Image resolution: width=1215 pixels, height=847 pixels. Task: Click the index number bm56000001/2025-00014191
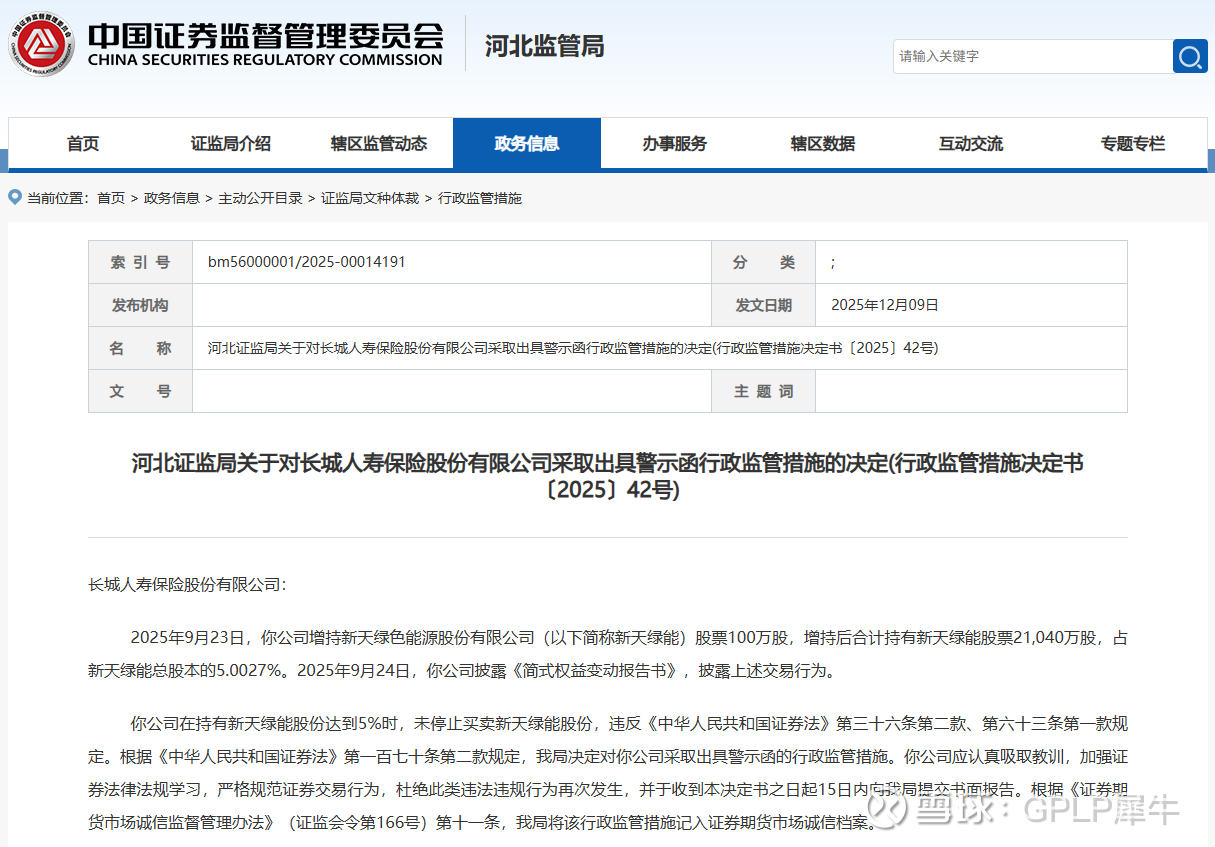point(307,262)
